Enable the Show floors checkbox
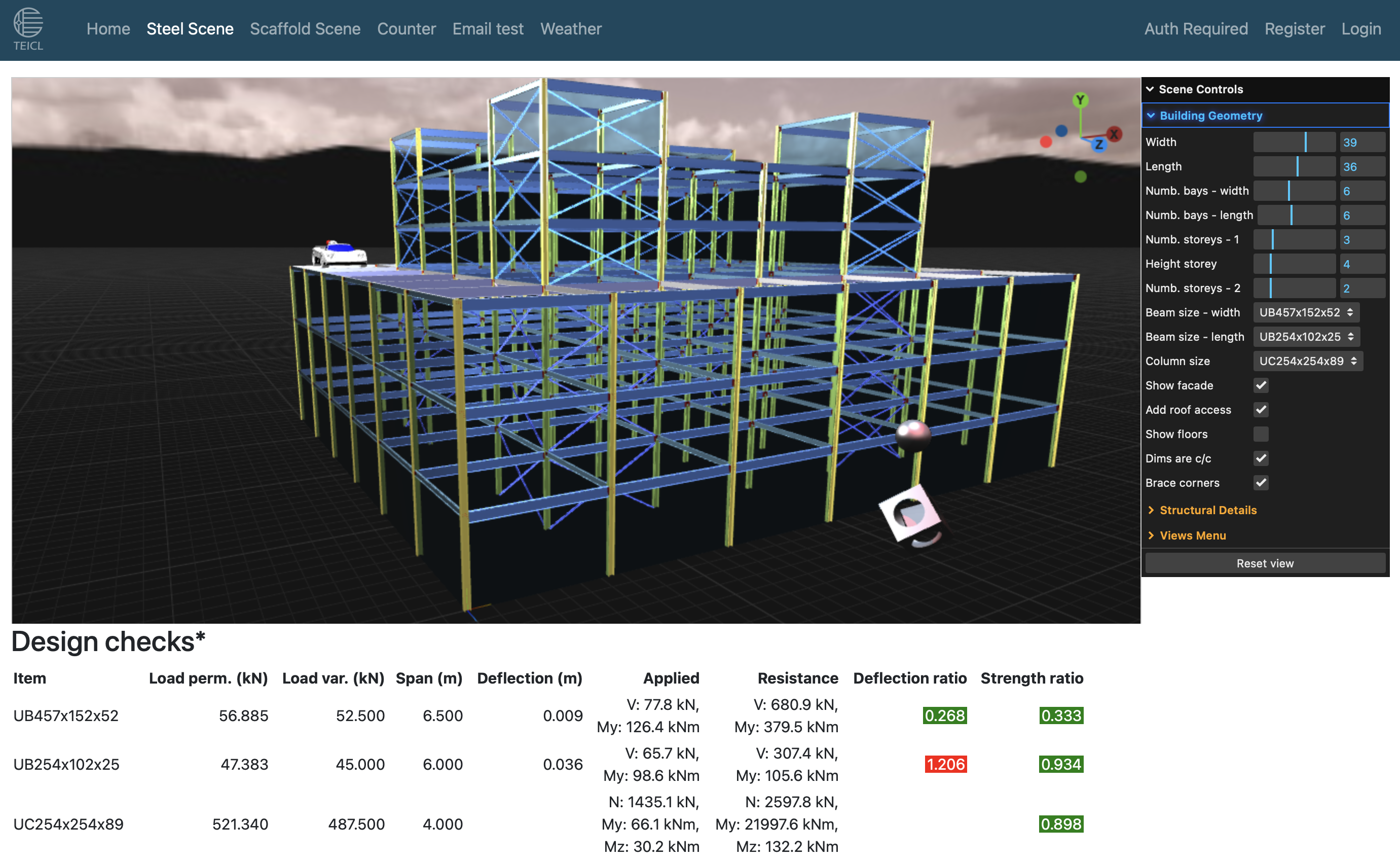 coord(1261,435)
